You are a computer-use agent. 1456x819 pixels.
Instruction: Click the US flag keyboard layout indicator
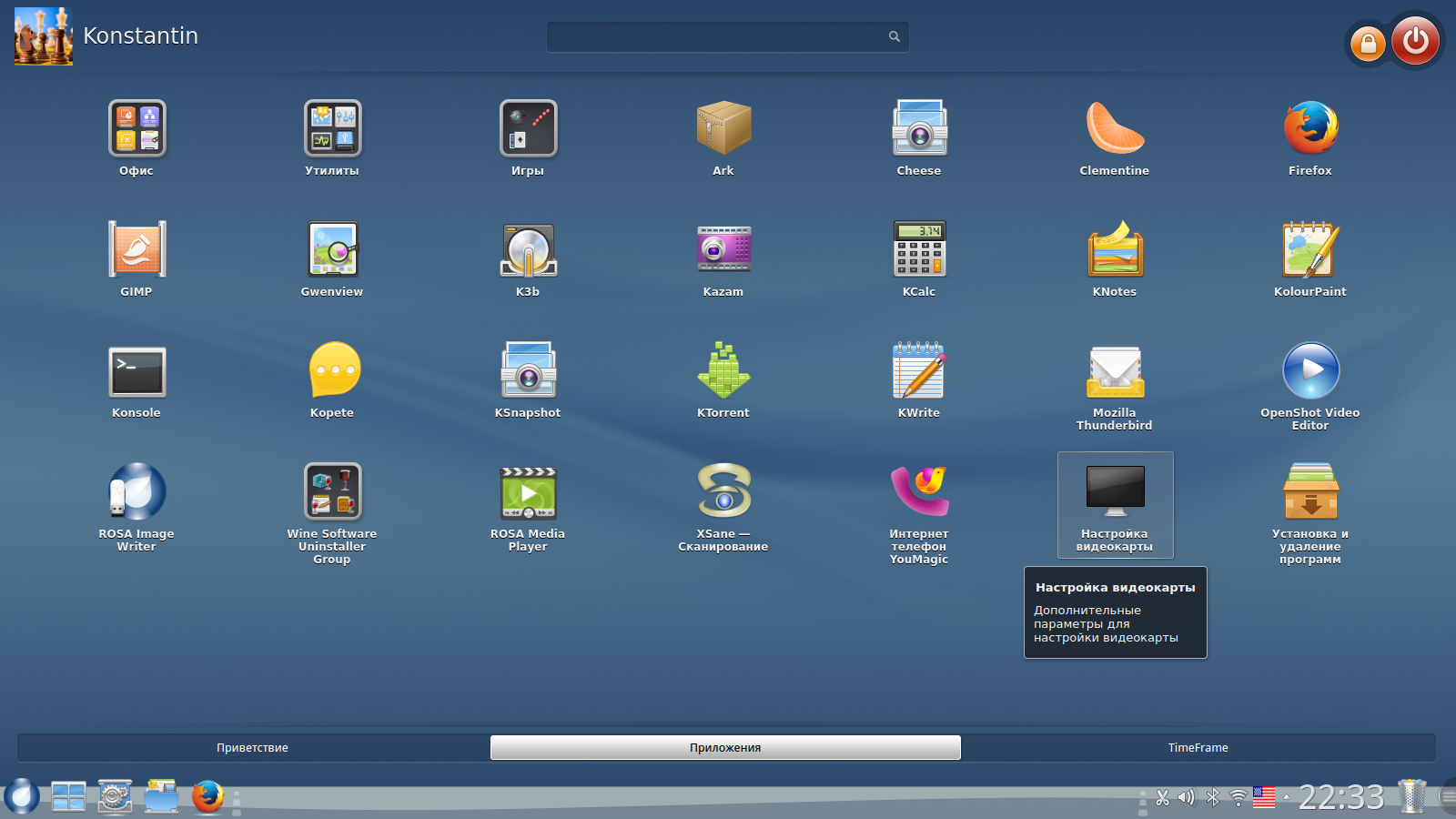(x=1264, y=798)
